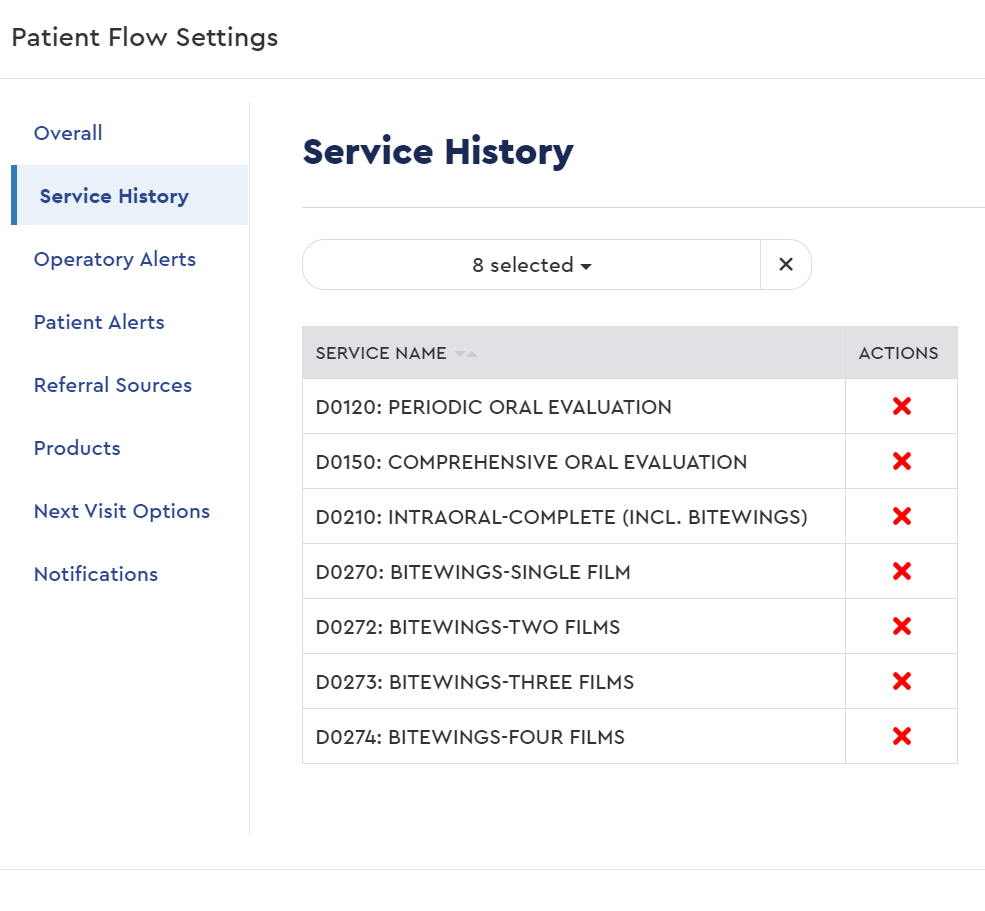Go to Operatory Alerts settings
The height and width of the screenshot is (911, 985).
115,259
